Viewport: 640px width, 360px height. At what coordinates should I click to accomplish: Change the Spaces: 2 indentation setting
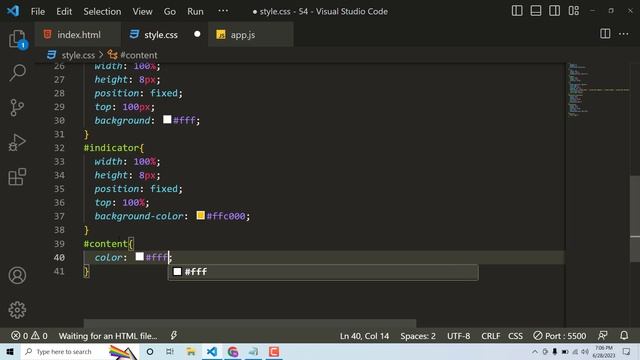(x=418, y=336)
